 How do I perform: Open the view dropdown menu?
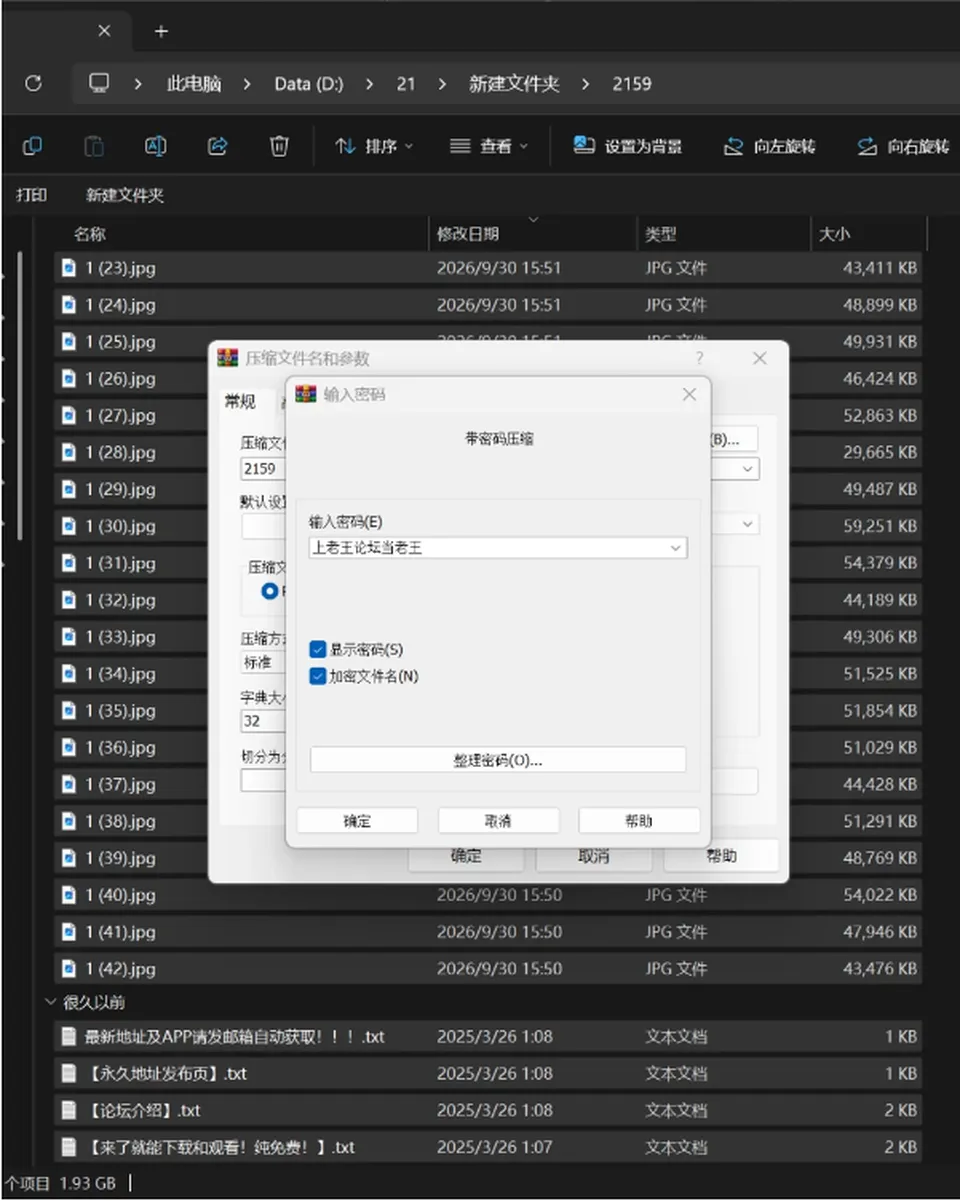click(489, 146)
